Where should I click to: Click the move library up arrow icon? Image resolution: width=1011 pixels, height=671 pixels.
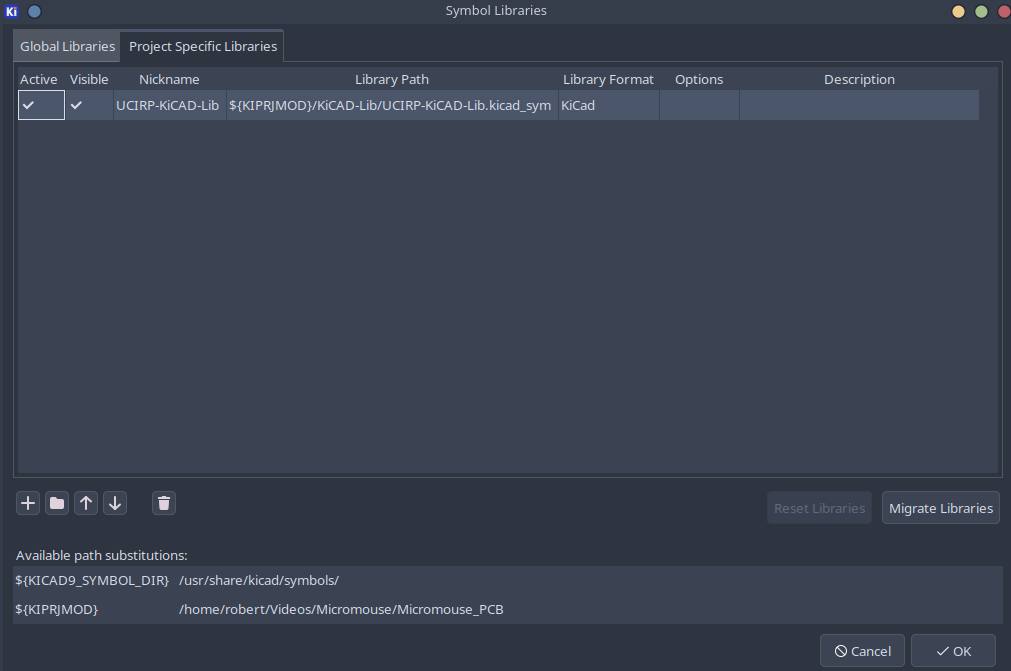85,503
